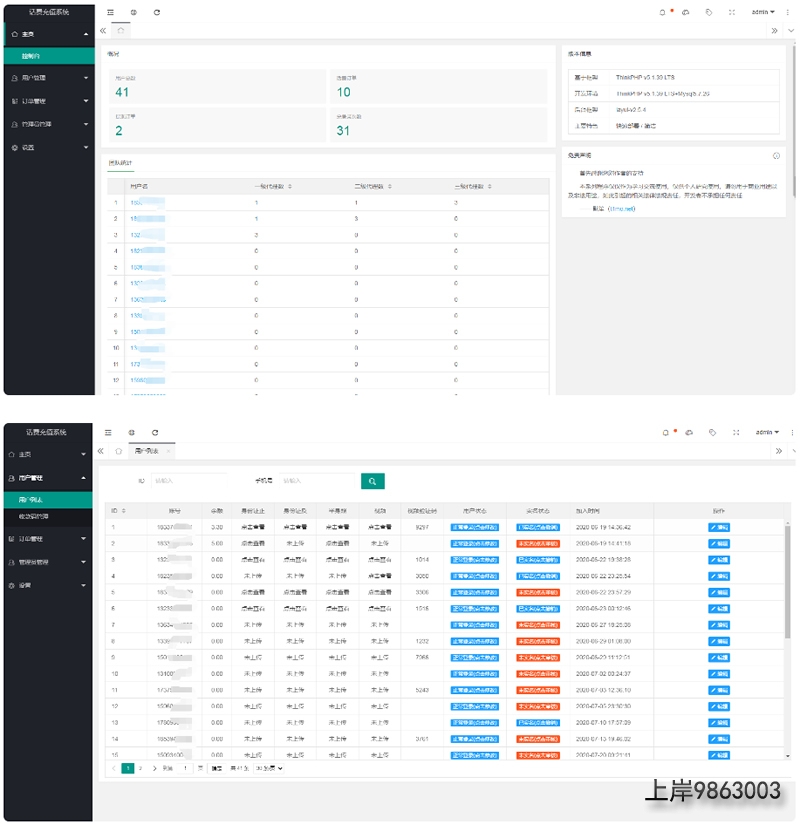Image resolution: width=800 pixels, height=824 pixels.
Task: Click the green search magnifier button
Action: [x=372, y=481]
